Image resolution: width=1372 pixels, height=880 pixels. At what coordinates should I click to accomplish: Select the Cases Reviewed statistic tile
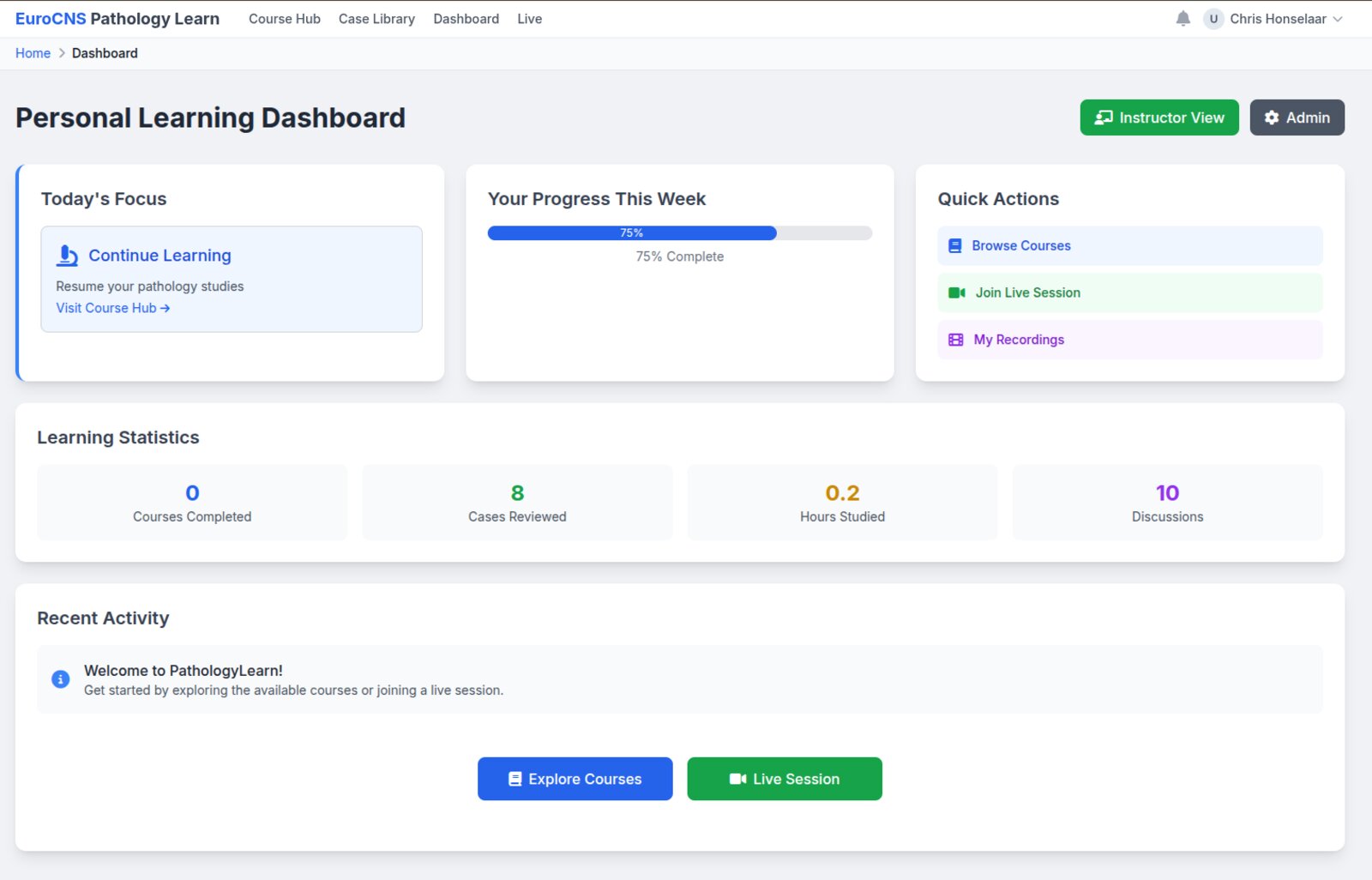click(x=516, y=502)
